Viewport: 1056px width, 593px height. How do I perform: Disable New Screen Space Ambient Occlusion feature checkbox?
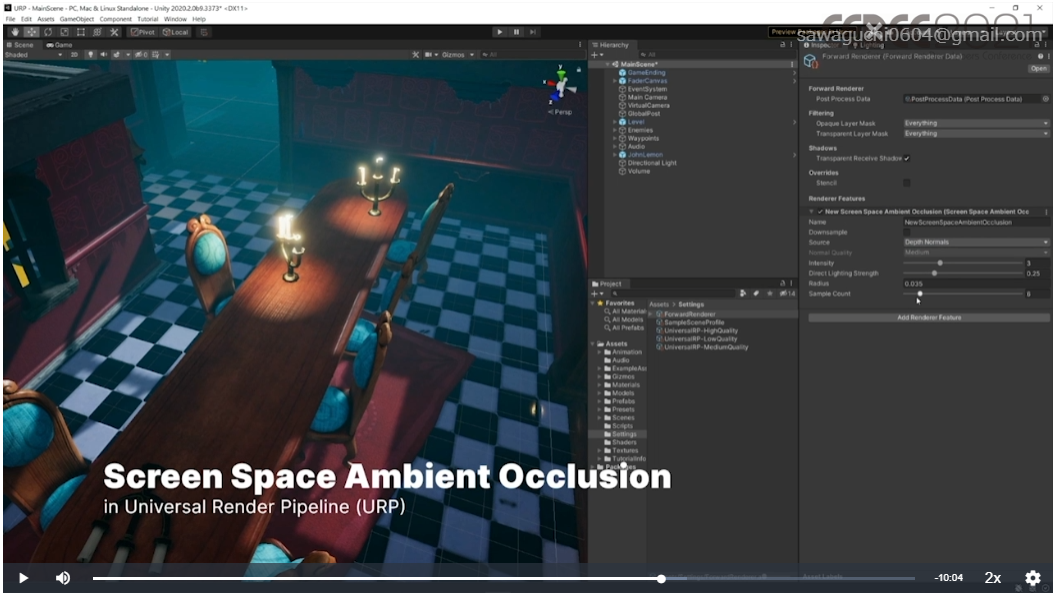(x=820, y=211)
